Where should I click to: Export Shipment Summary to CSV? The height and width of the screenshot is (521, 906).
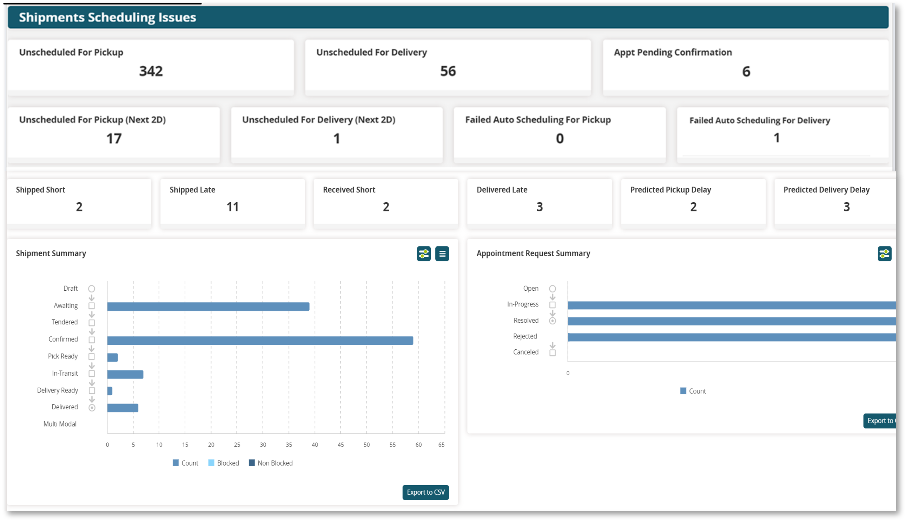(x=426, y=492)
